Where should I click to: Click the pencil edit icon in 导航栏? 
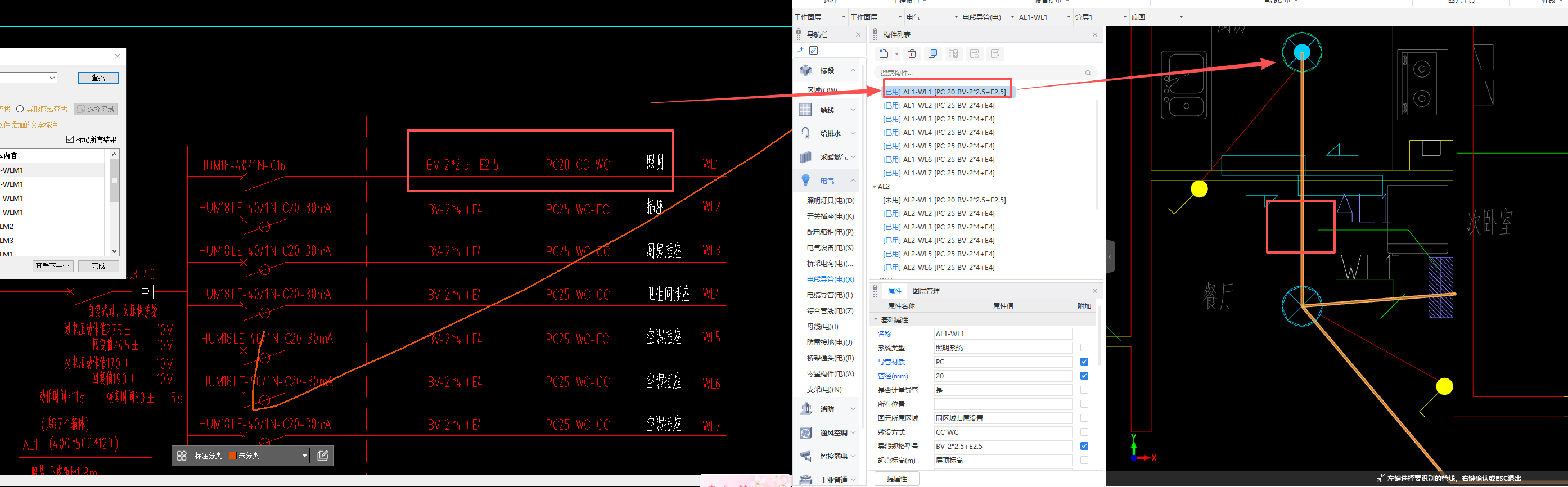click(x=814, y=51)
